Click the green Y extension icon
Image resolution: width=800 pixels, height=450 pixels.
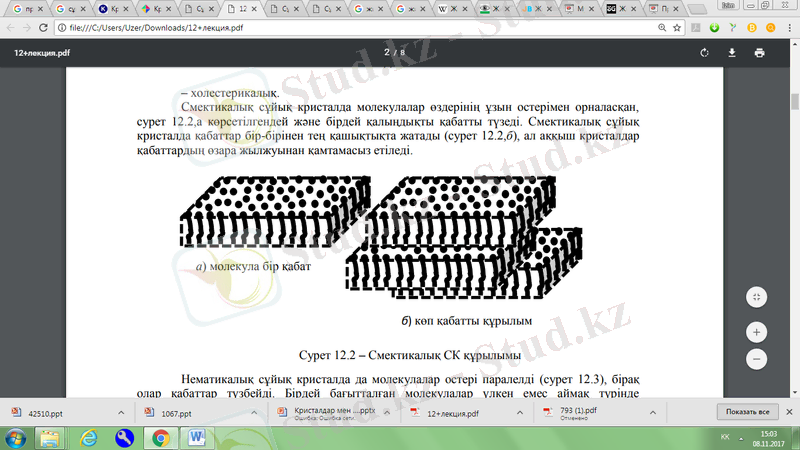[733, 28]
